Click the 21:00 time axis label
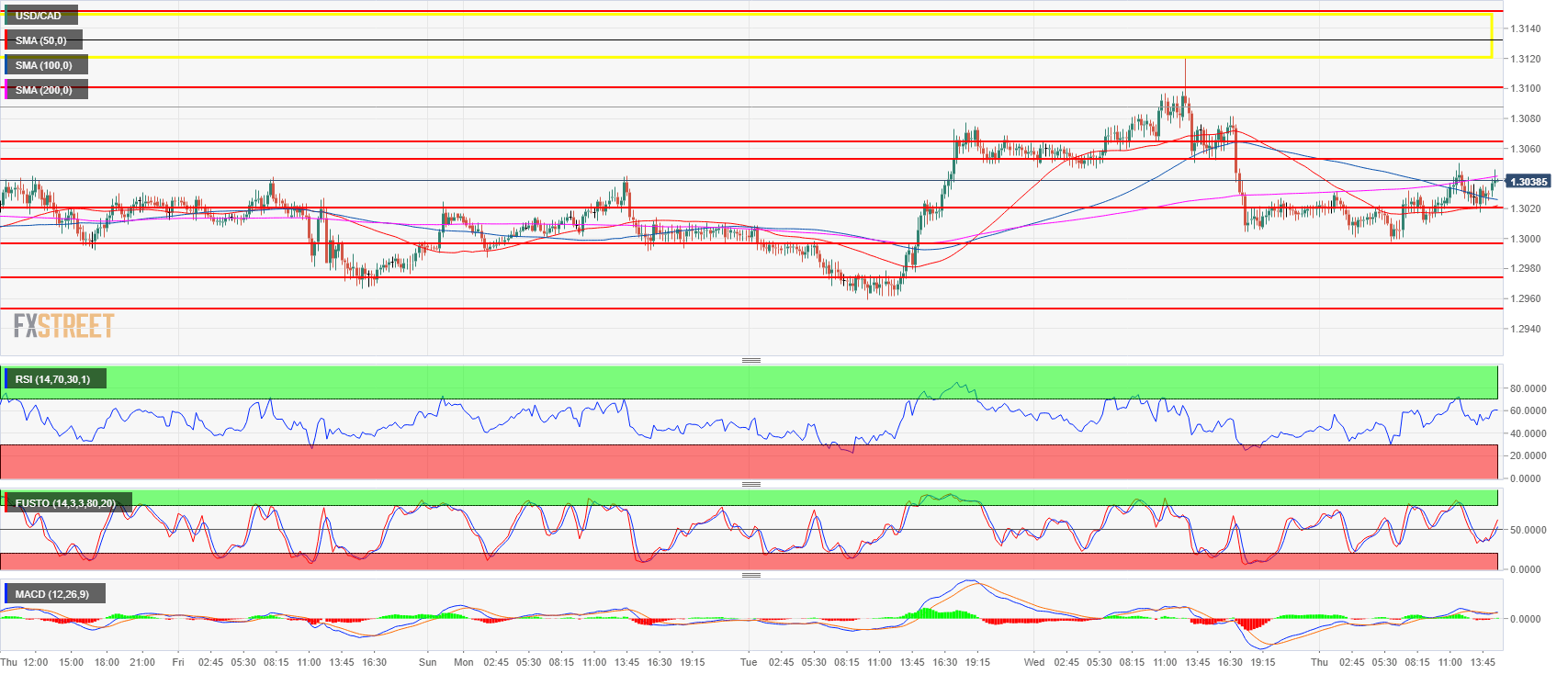Viewport: 1568px width, 674px height. [141, 662]
